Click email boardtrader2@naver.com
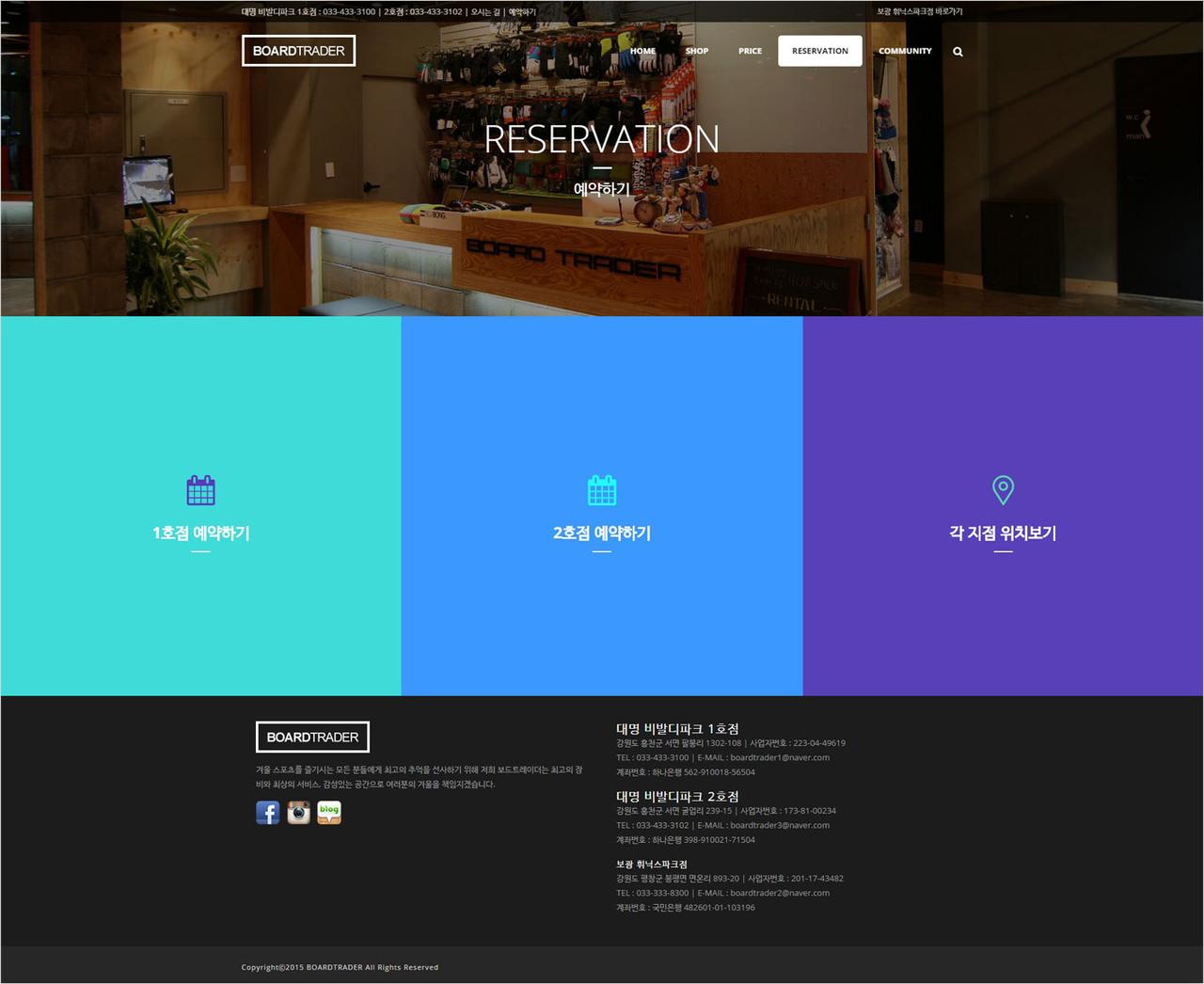The height and width of the screenshot is (984, 1204). pyautogui.click(x=780, y=893)
